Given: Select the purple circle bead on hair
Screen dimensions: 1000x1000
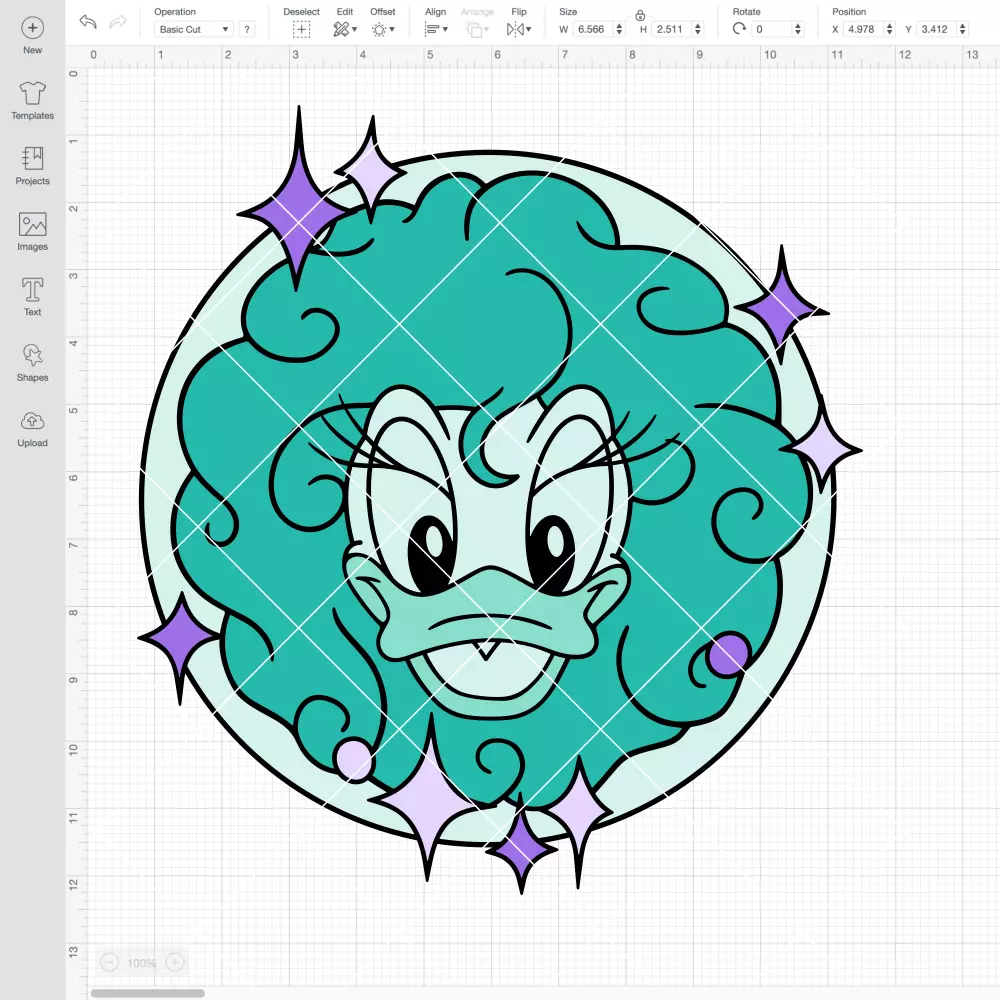Looking at the screenshot, I should tap(728, 654).
